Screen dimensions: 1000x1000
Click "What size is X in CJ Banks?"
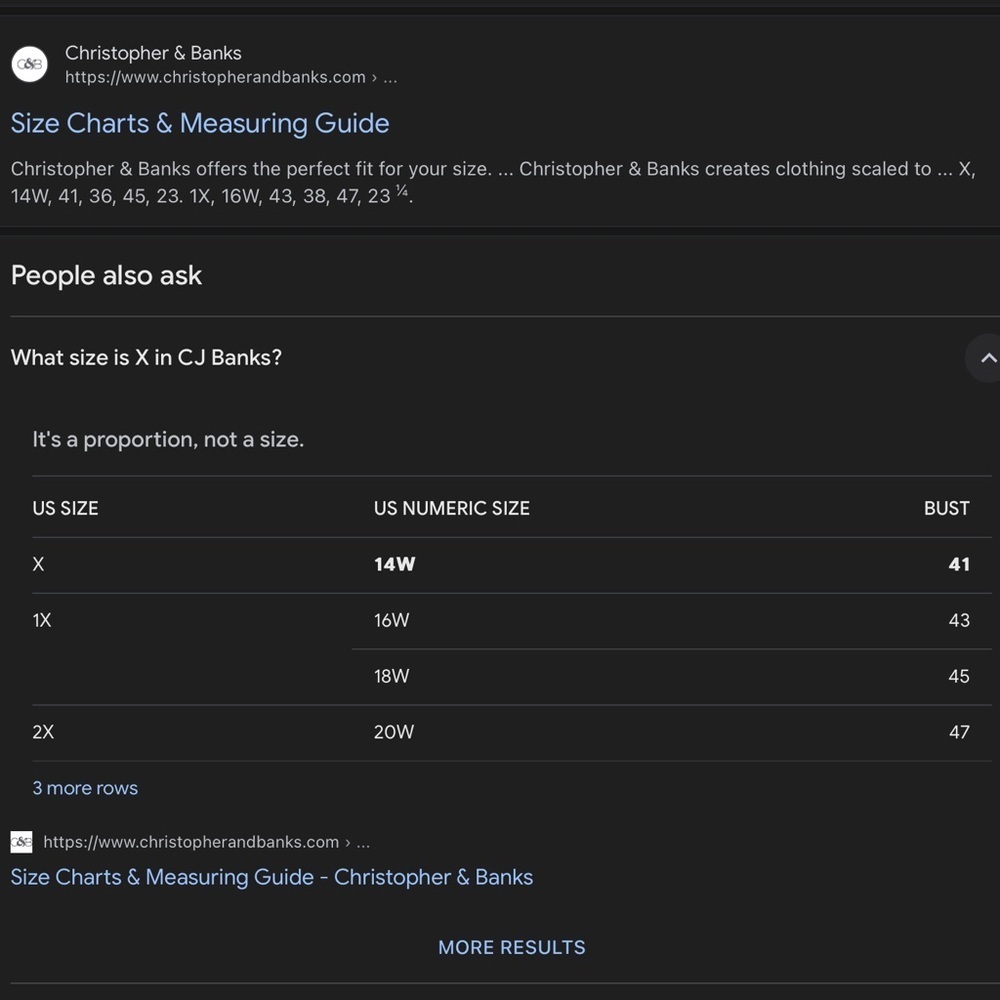click(146, 358)
